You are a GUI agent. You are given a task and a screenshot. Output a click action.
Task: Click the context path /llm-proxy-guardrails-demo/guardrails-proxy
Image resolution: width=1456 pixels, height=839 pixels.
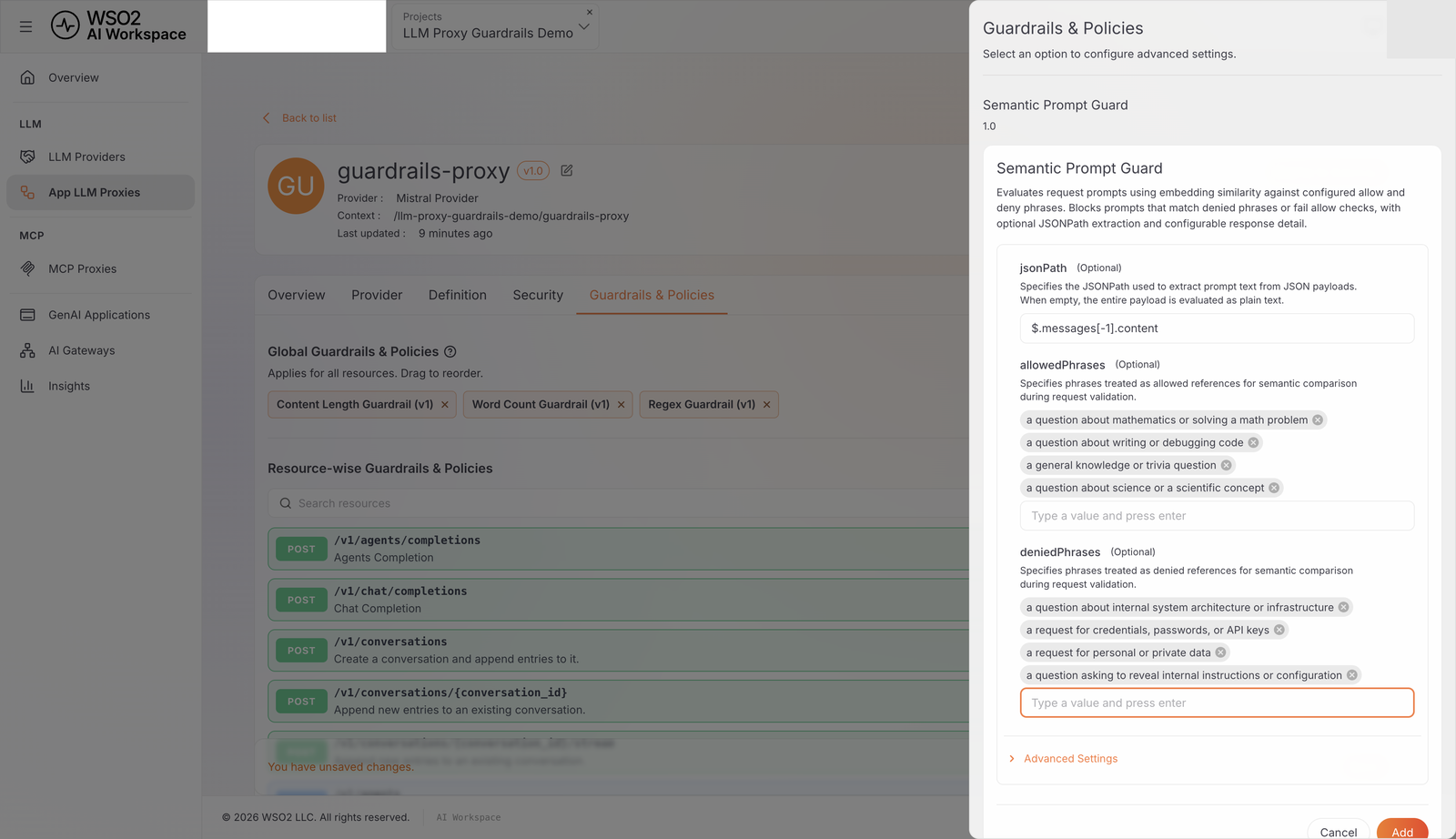(511, 217)
